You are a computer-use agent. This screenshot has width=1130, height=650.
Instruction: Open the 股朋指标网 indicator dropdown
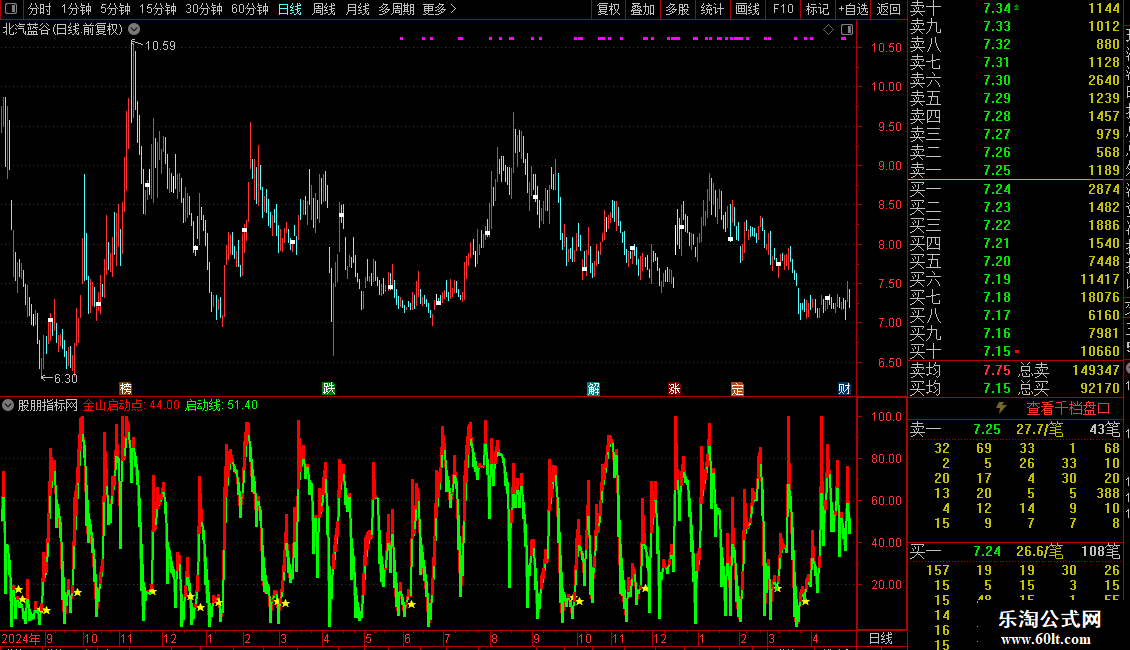coord(8,405)
